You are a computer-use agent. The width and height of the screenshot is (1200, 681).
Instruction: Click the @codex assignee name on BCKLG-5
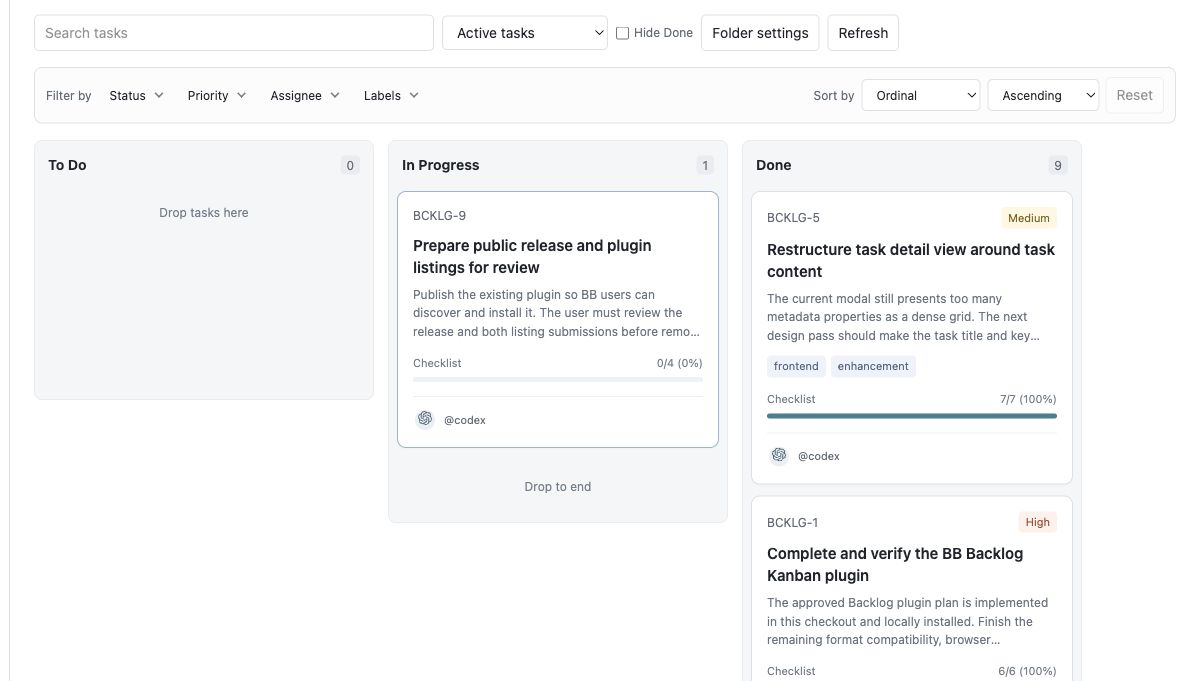819,456
